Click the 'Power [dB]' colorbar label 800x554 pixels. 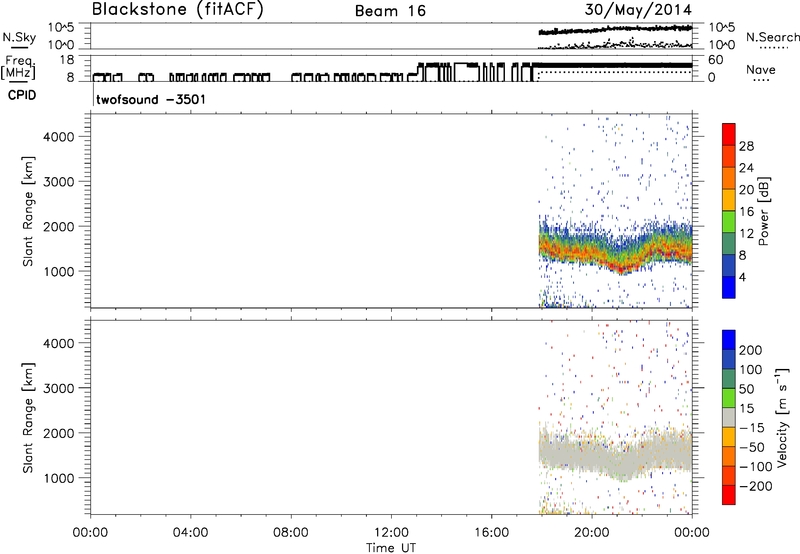(x=763, y=211)
